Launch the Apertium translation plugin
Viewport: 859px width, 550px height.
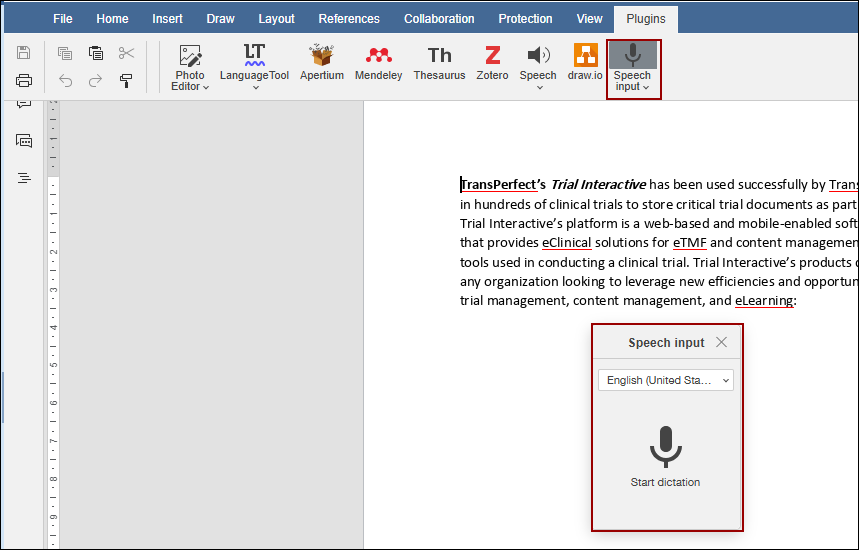click(322, 62)
